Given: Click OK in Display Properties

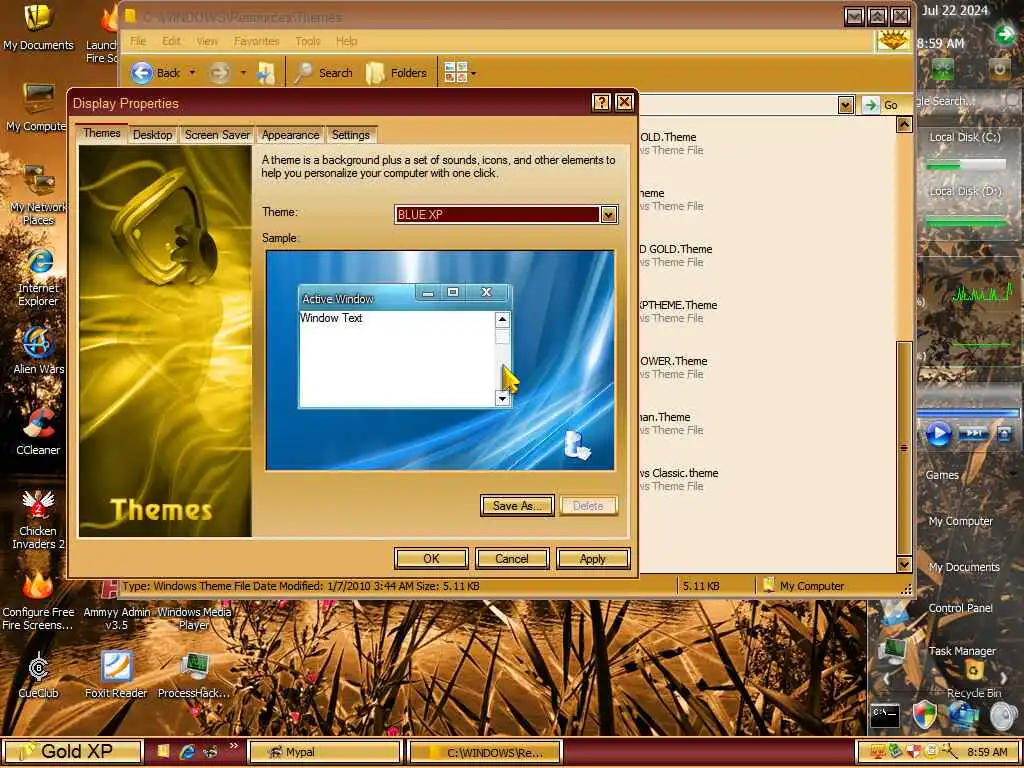Looking at the screenshot, I should click(431, 558).
